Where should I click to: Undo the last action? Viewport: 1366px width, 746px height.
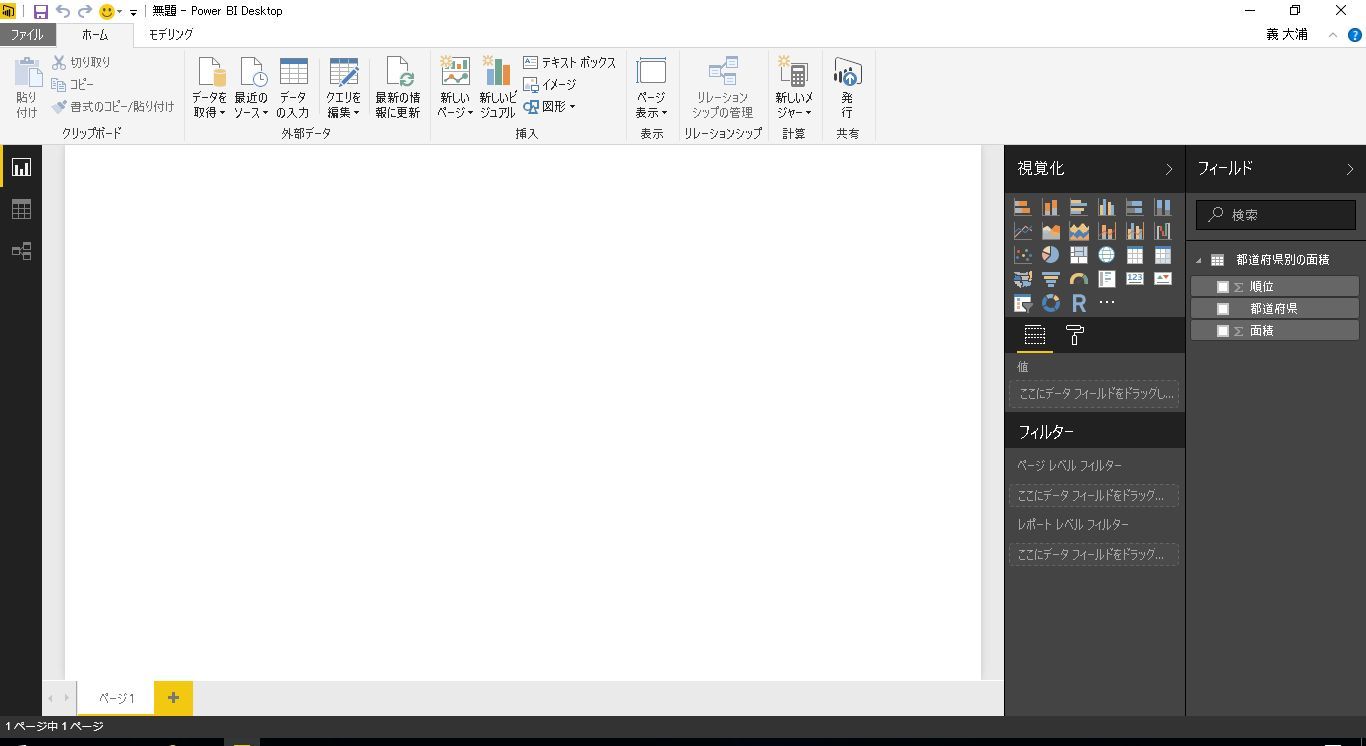63,11
